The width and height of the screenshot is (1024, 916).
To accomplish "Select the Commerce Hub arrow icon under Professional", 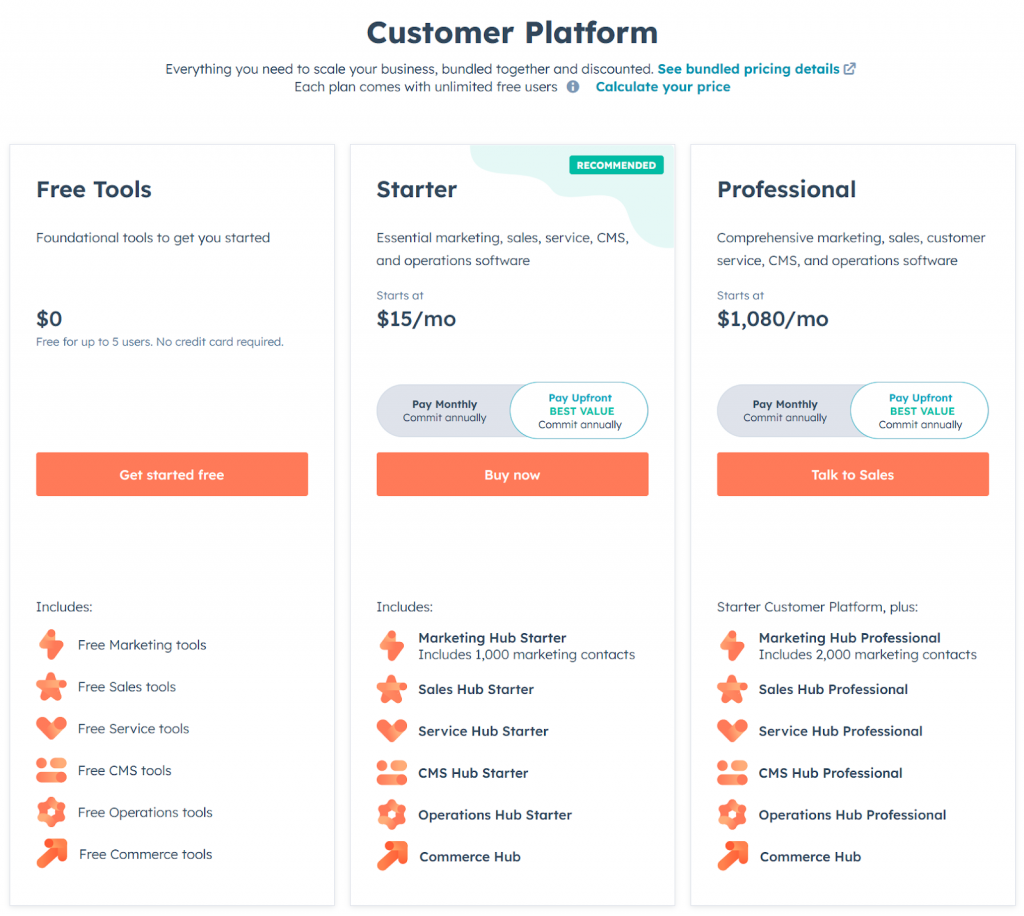I will [x=732, y=856].
